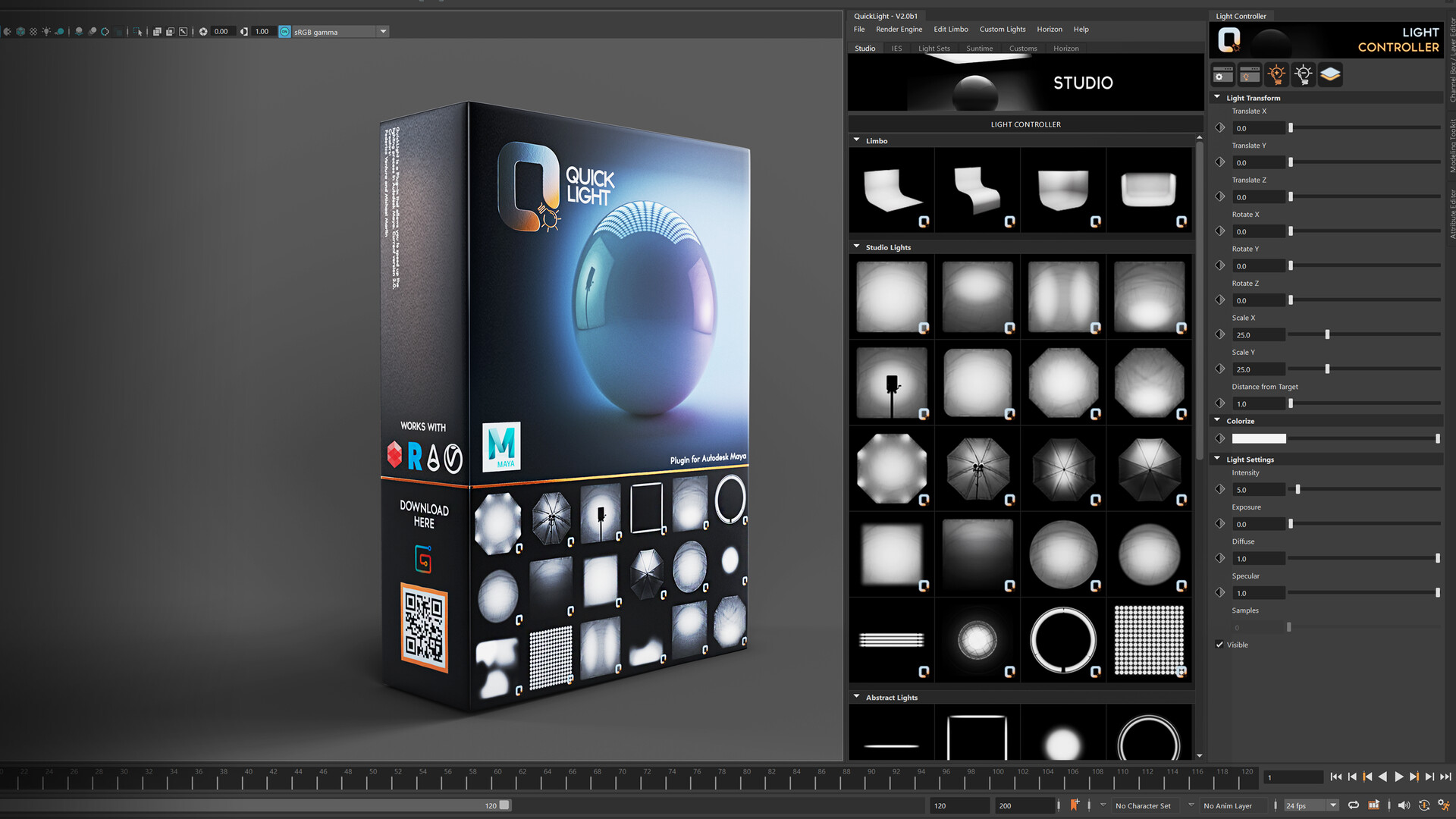Toggle the playback loop icon
This screenshot has width=1456, height=819.
click(x=1354, y=805)
